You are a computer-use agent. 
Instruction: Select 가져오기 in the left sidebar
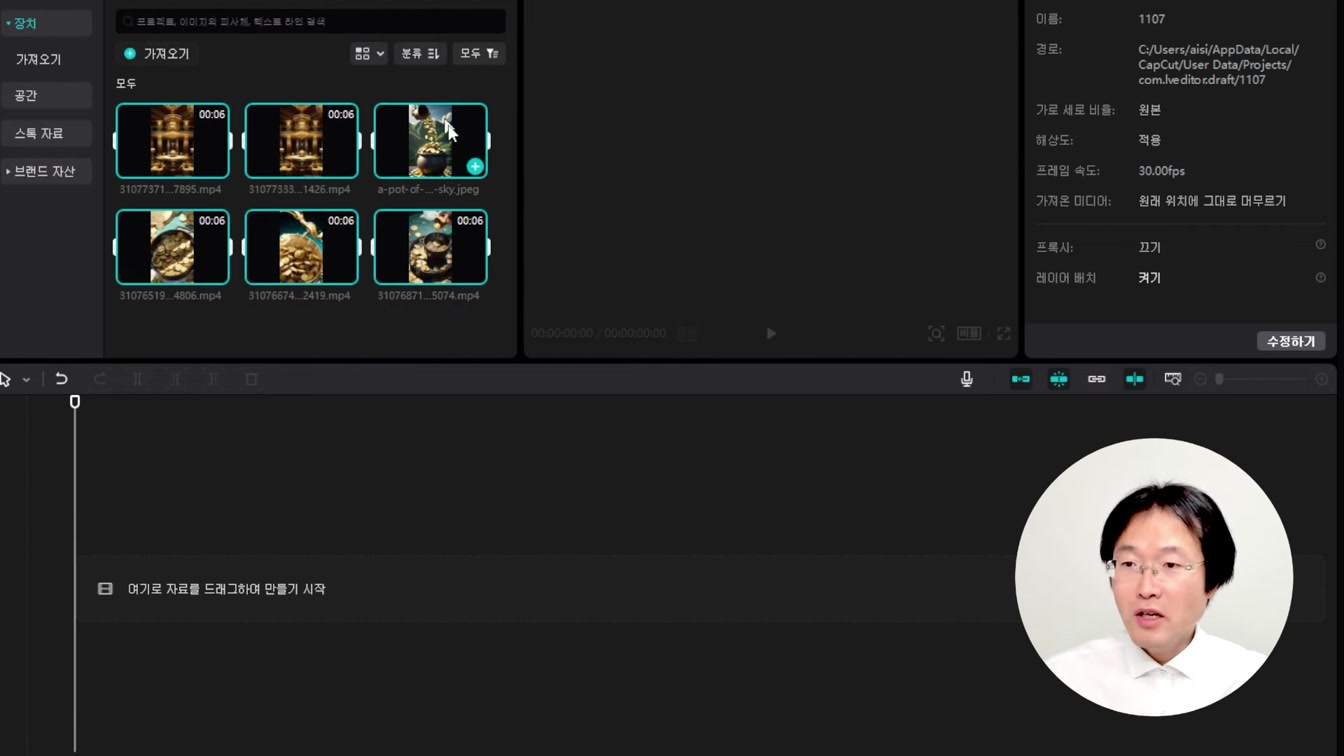click(38, 60)
